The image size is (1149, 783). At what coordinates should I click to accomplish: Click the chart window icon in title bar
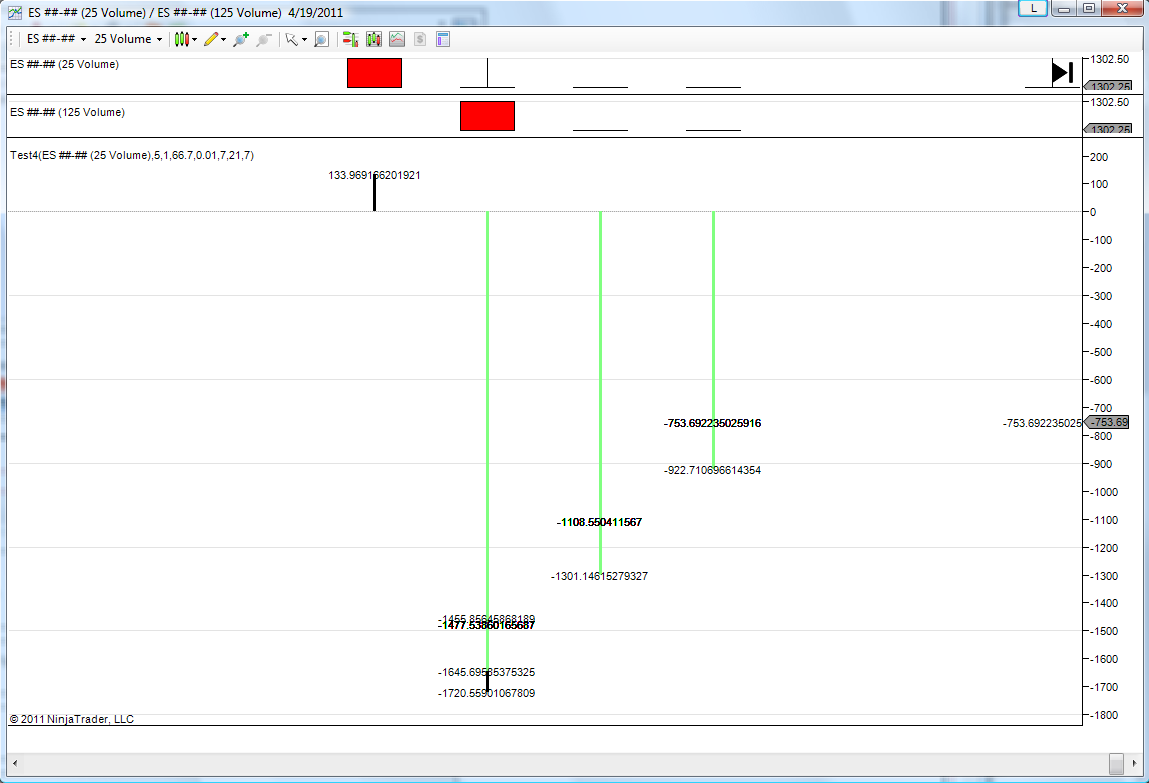15,12
